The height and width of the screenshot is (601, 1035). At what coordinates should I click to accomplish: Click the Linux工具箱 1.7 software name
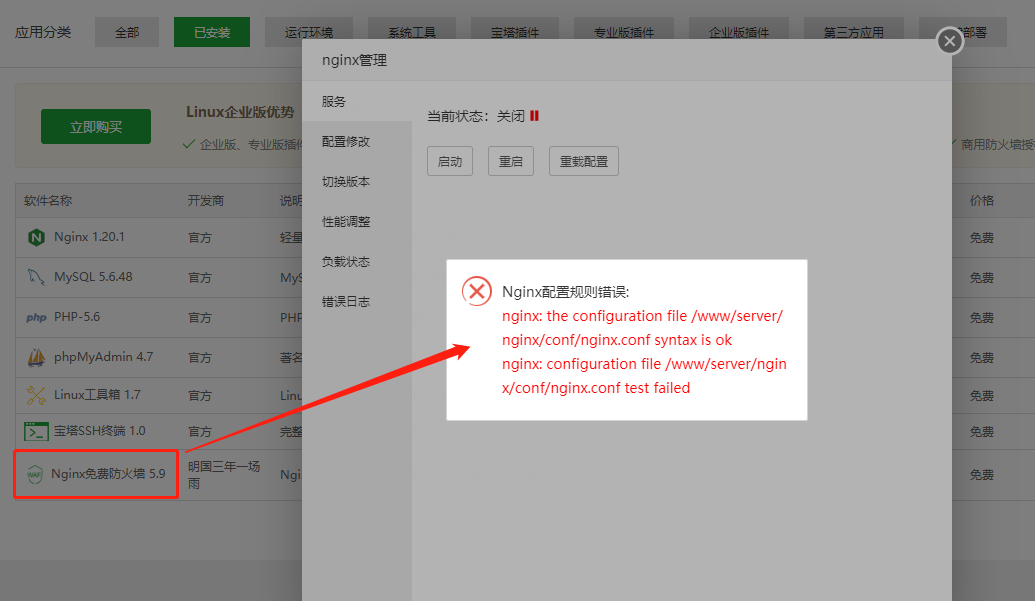[x=97, y=395]
